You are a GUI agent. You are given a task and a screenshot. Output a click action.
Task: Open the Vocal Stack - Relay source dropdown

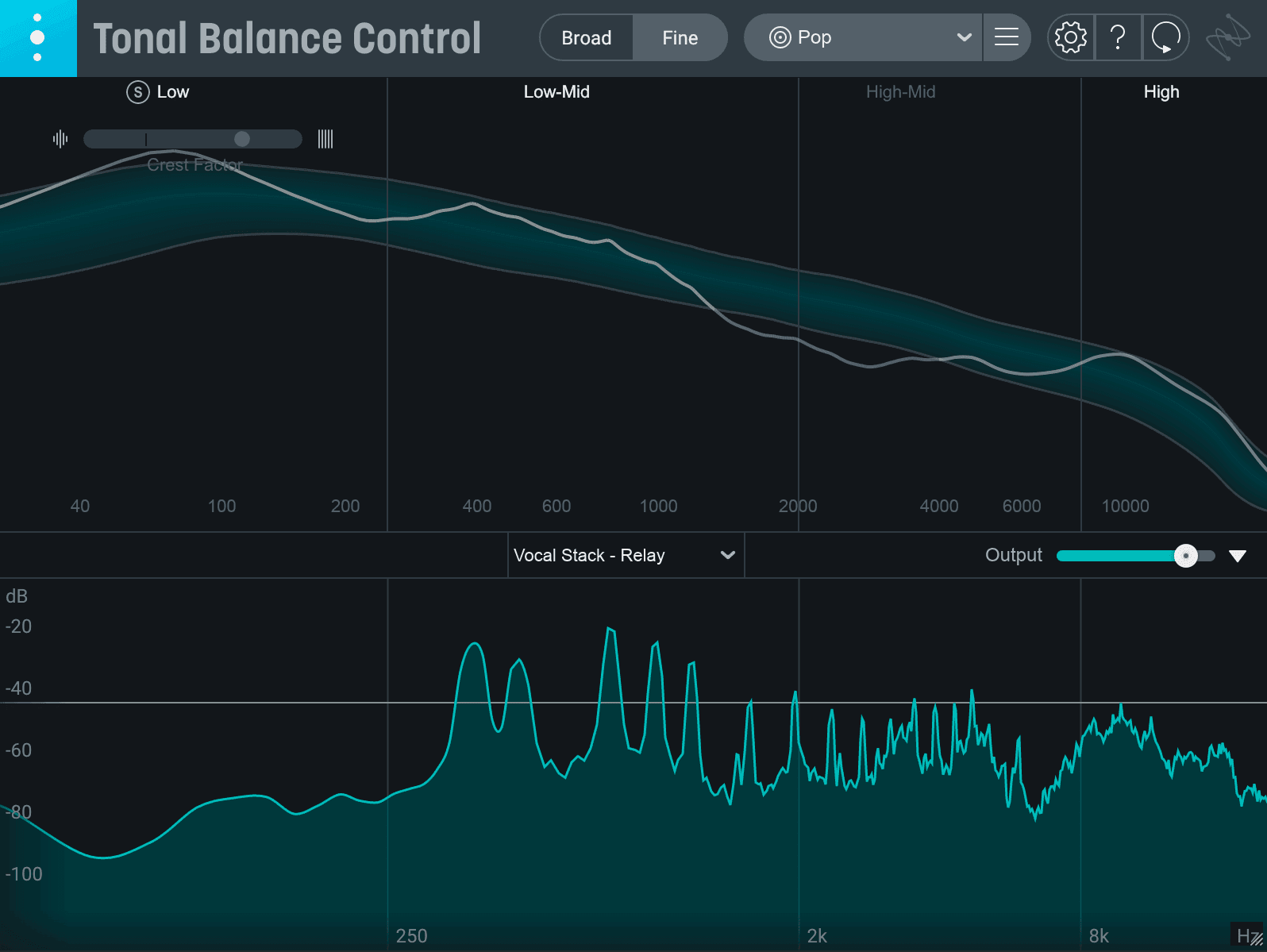coord(626,555)
